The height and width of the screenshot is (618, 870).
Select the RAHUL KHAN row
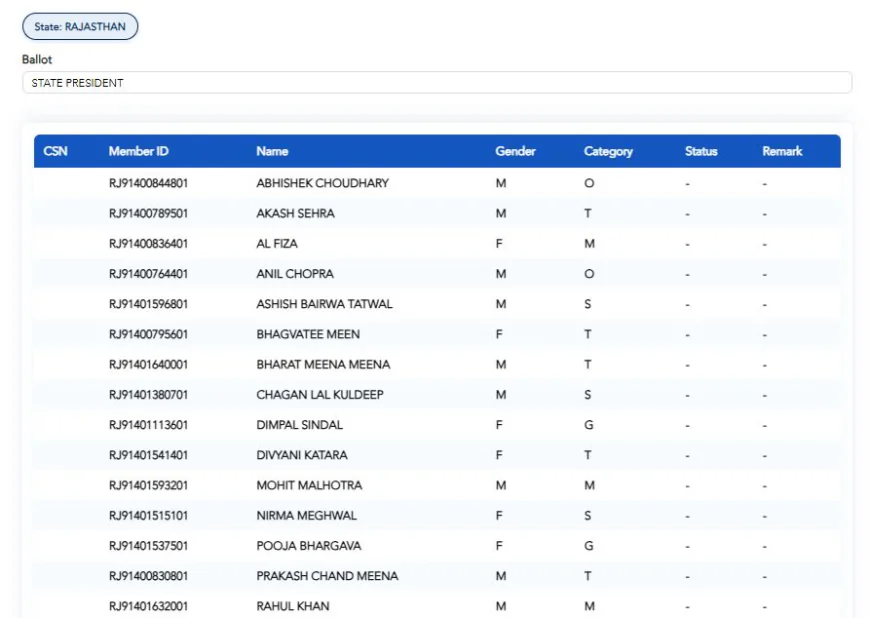pos(292,606)
